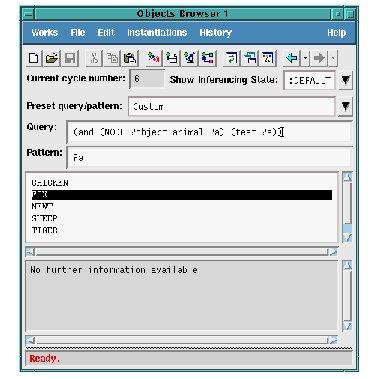Open the Show Inferencing State dropdown arrow
Viewport: 380px width, 379px height.
346,80
